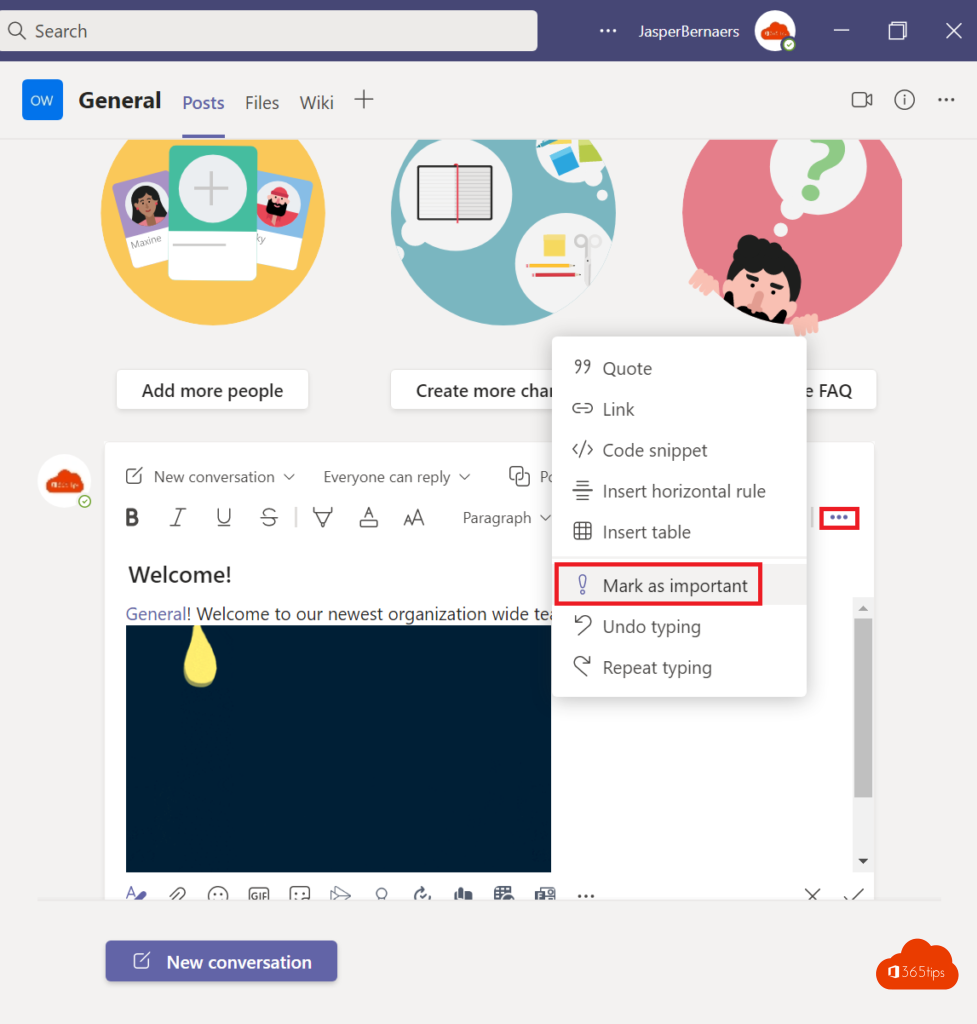Viewport: 977px width, 1024px height.
Task: Toggle strikethrough formatting in the compose toolbar
Action: pyautogui.click(x=269, y=518)
